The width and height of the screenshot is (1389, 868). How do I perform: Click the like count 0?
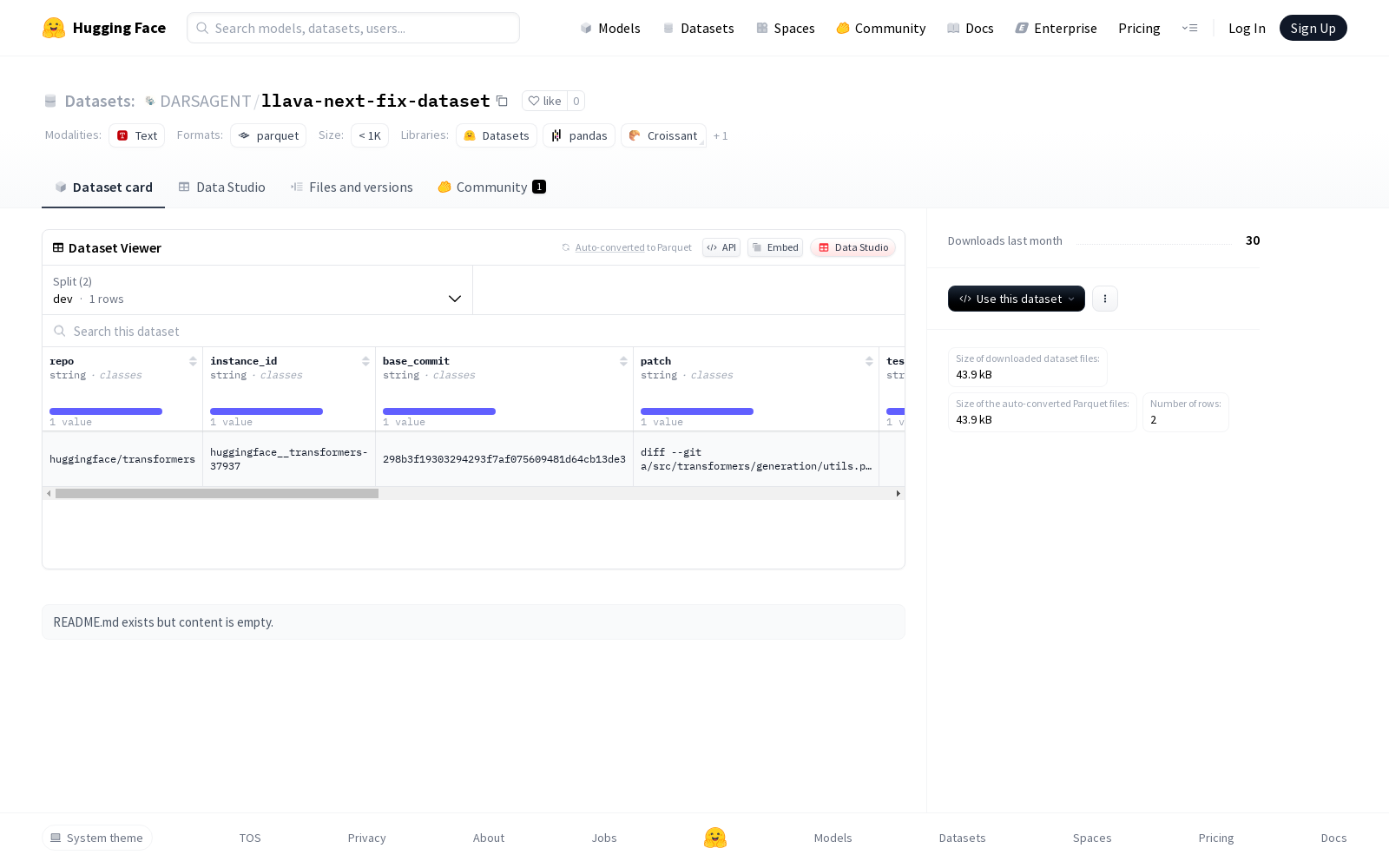point(576,101)
